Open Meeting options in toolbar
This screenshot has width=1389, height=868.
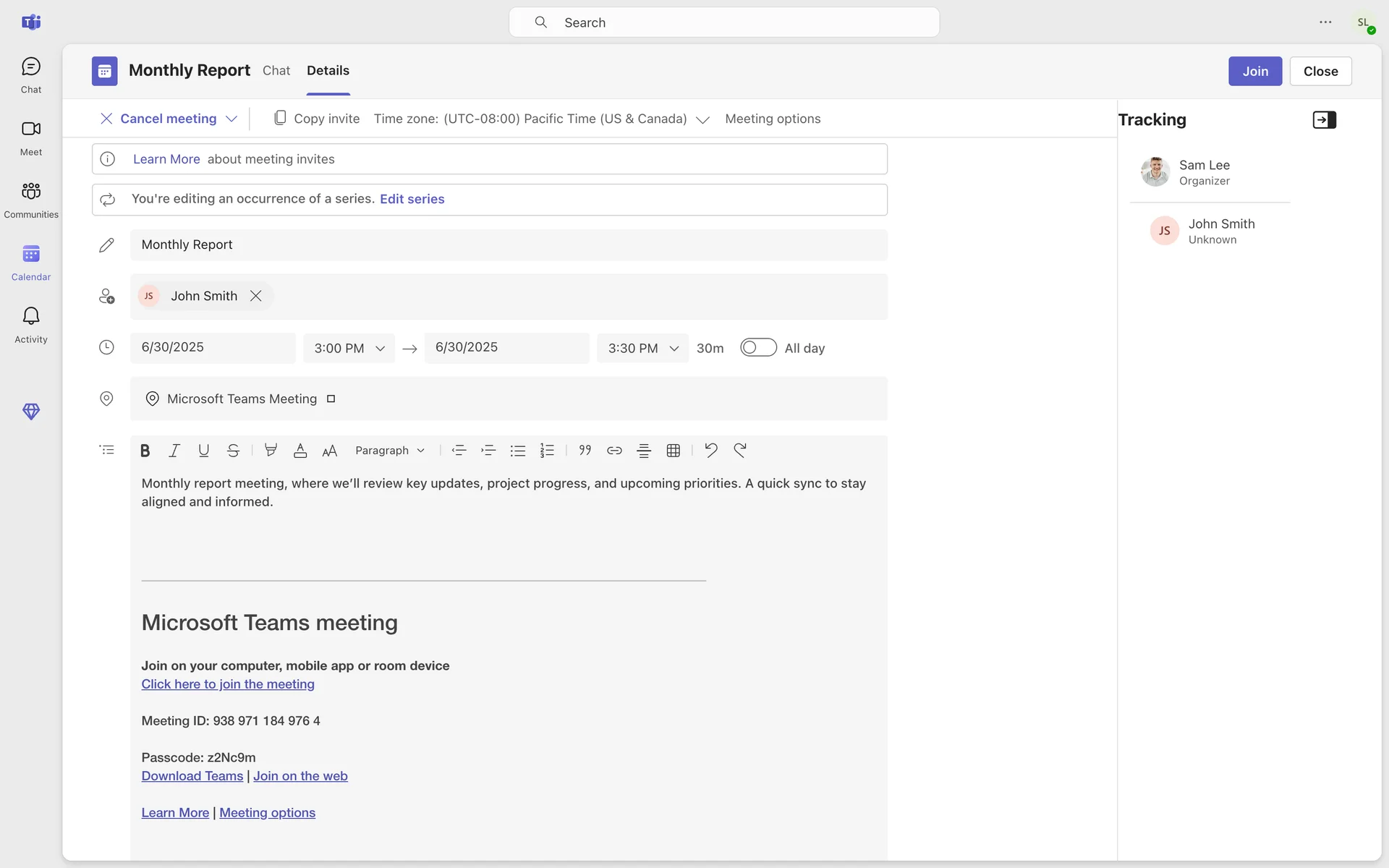tap(772, 119)
